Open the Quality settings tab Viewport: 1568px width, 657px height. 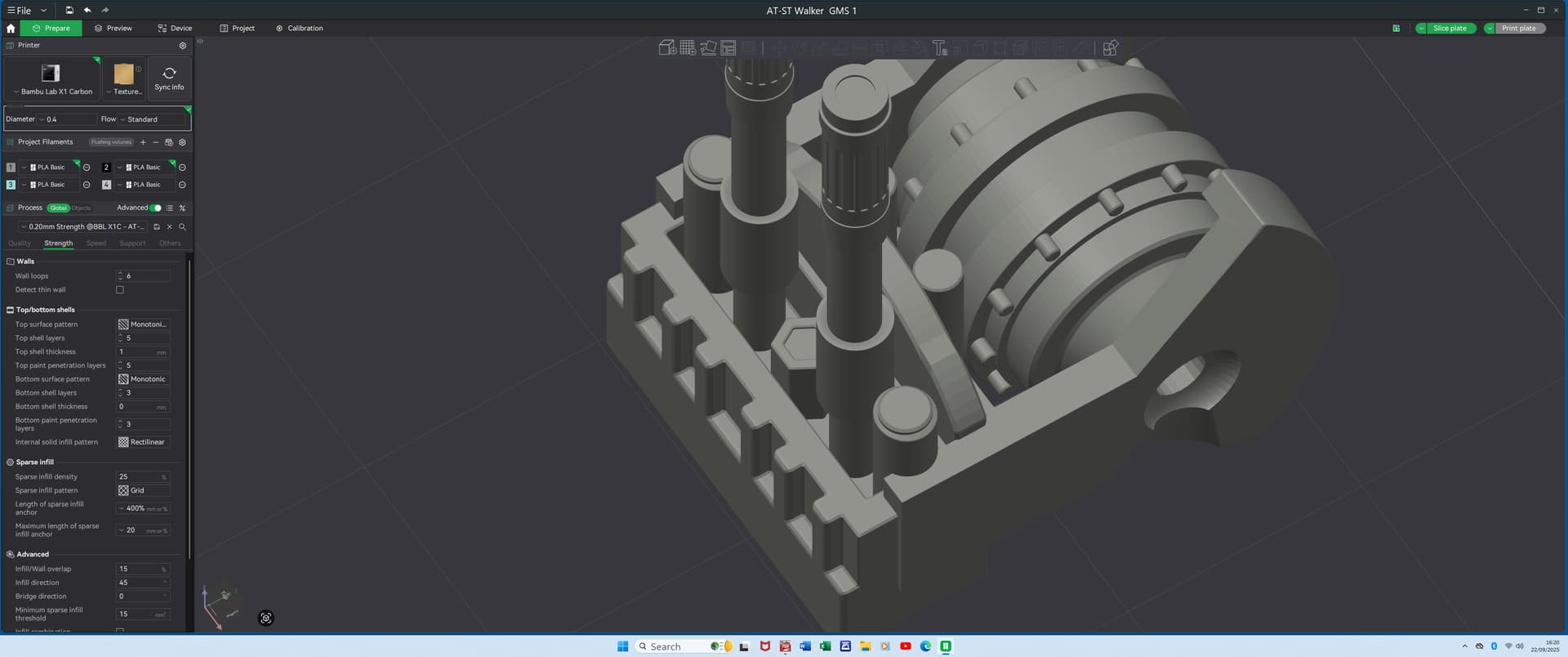pyautogui.click(x=20, y=244)
